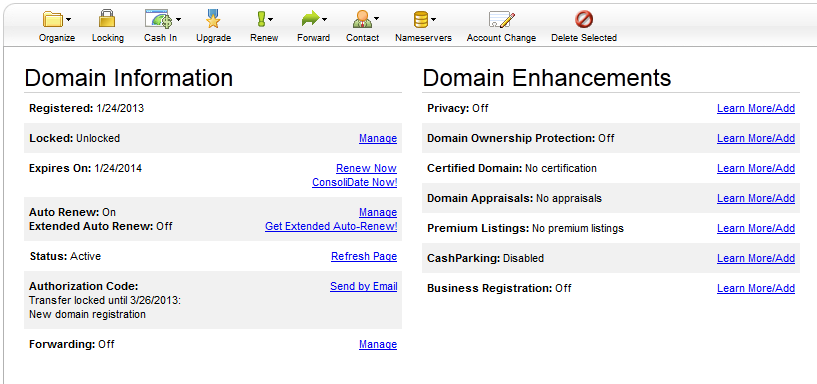Click the Upgrade toolbar label
The image size is (817, 384).
click(x=214, y=38)
